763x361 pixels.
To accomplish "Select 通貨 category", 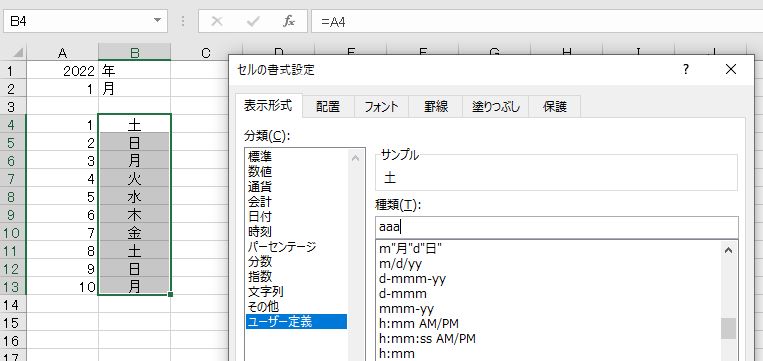I will (297, 186).
